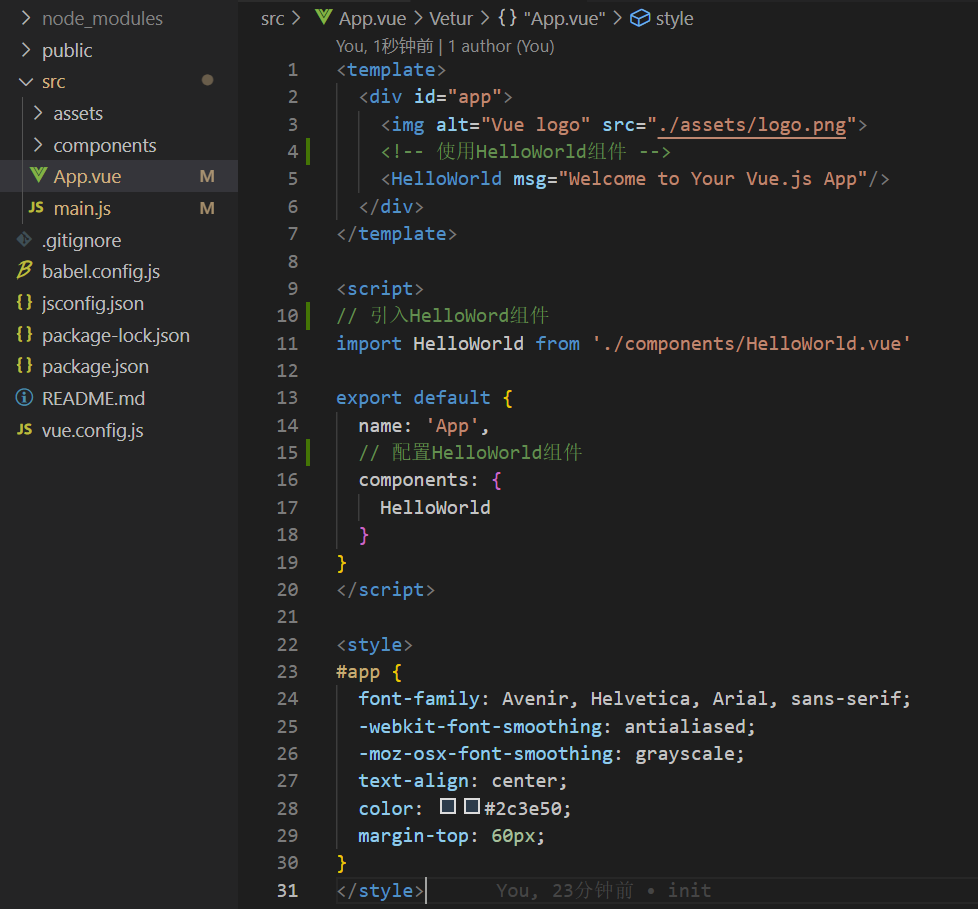This screenshot has height=909, width=978.
Task: Click './components/HelloWorld.vue' import path
Action: (752, 344)
